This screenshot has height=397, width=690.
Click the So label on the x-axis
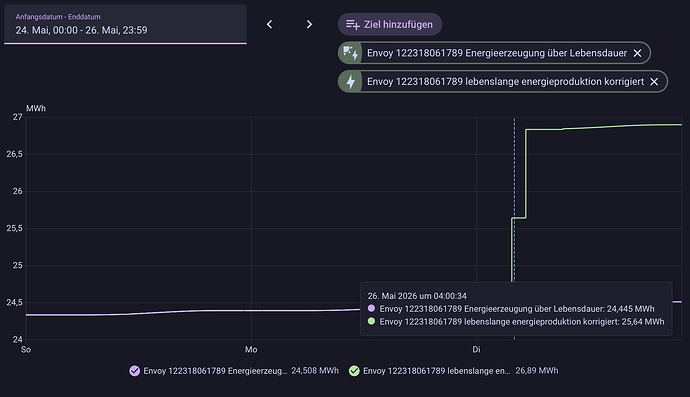point(26,349)
